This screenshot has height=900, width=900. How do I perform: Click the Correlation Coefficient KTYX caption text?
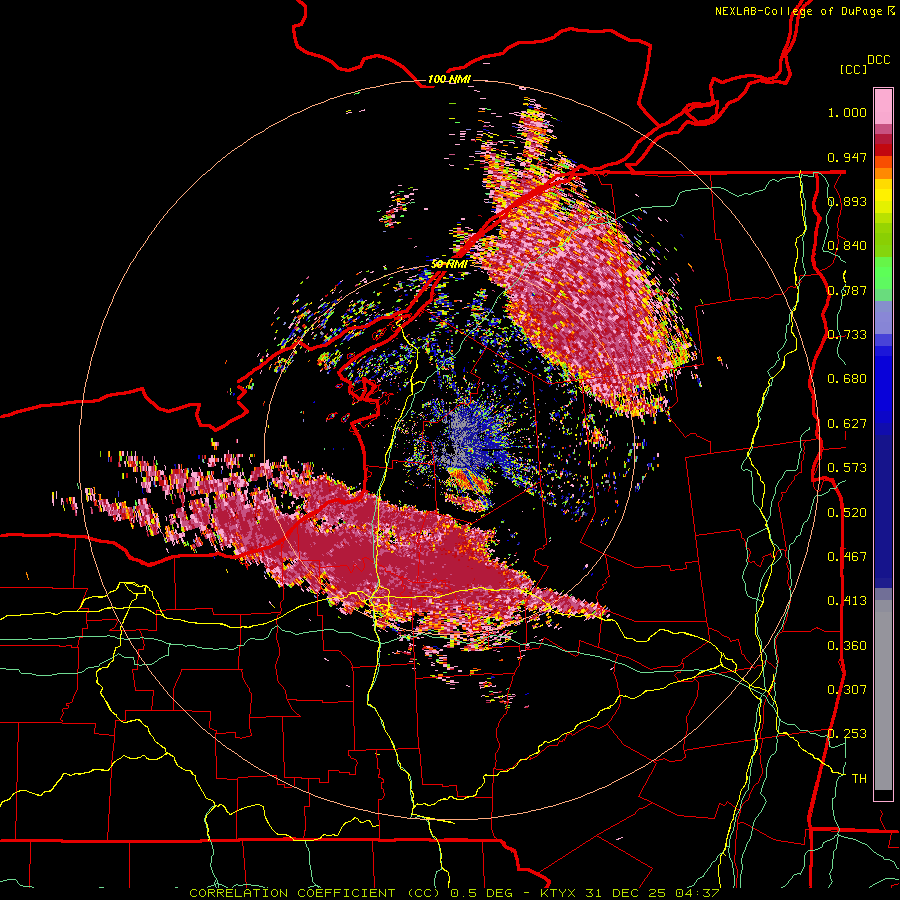pos(454,893)
